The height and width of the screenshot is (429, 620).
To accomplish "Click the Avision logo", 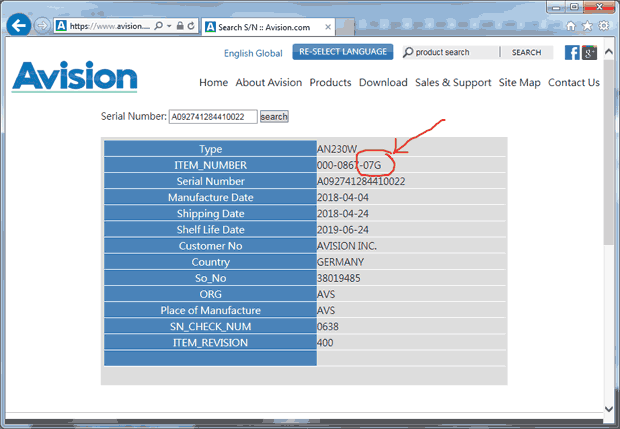I will coord(75,76).
